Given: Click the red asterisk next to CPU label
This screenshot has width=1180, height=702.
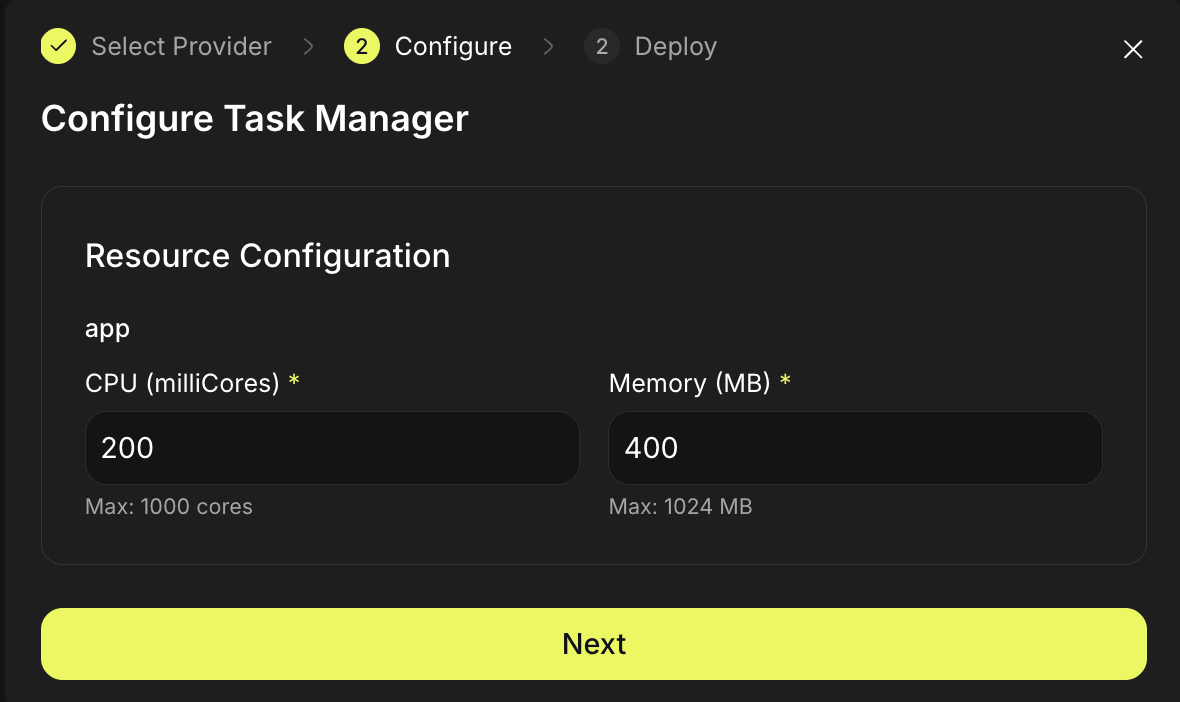Looking at the screenshot, I should [294, 382].
